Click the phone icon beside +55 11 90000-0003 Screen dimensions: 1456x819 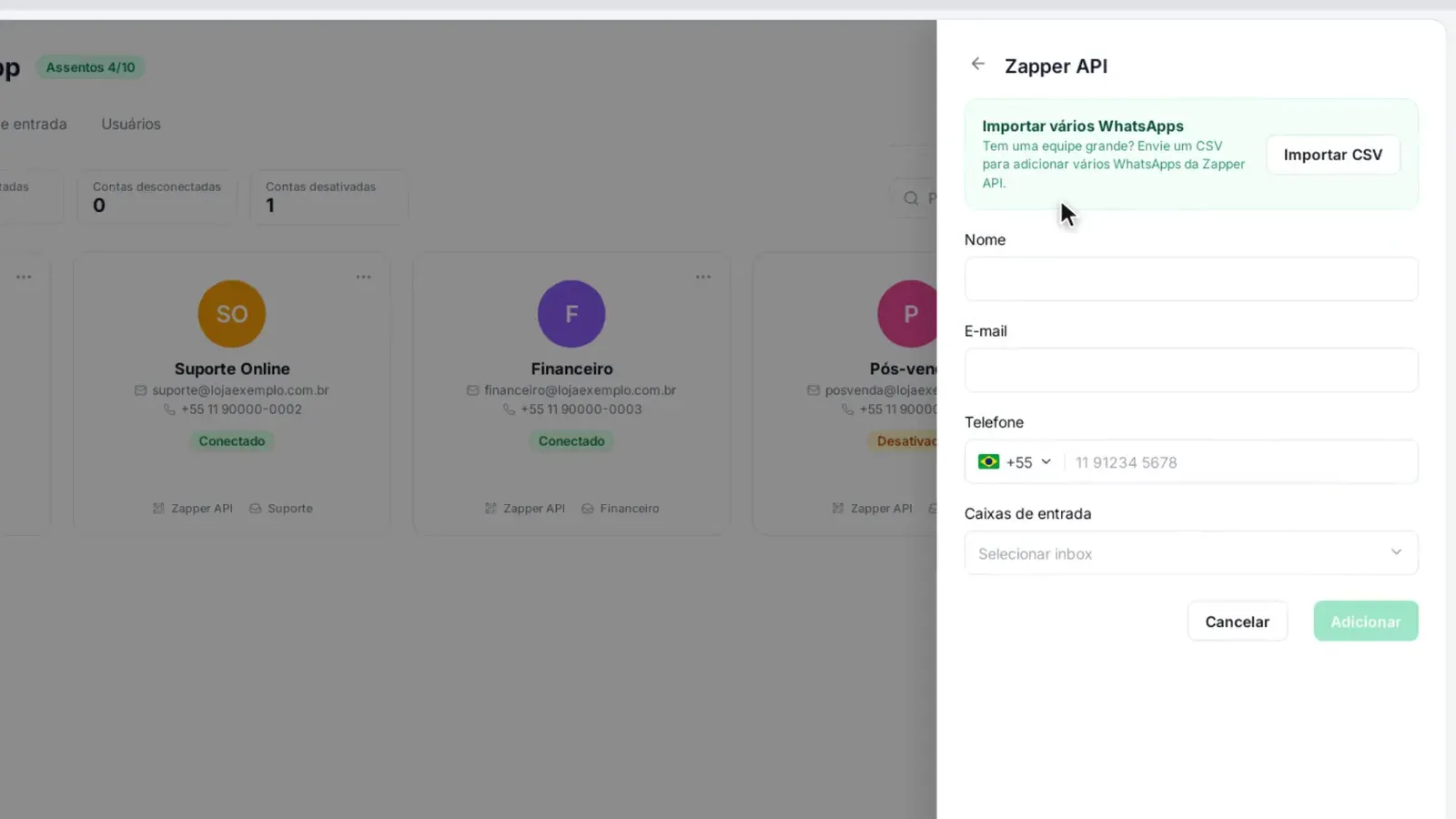pyautogui.click(x=509, y=409)
